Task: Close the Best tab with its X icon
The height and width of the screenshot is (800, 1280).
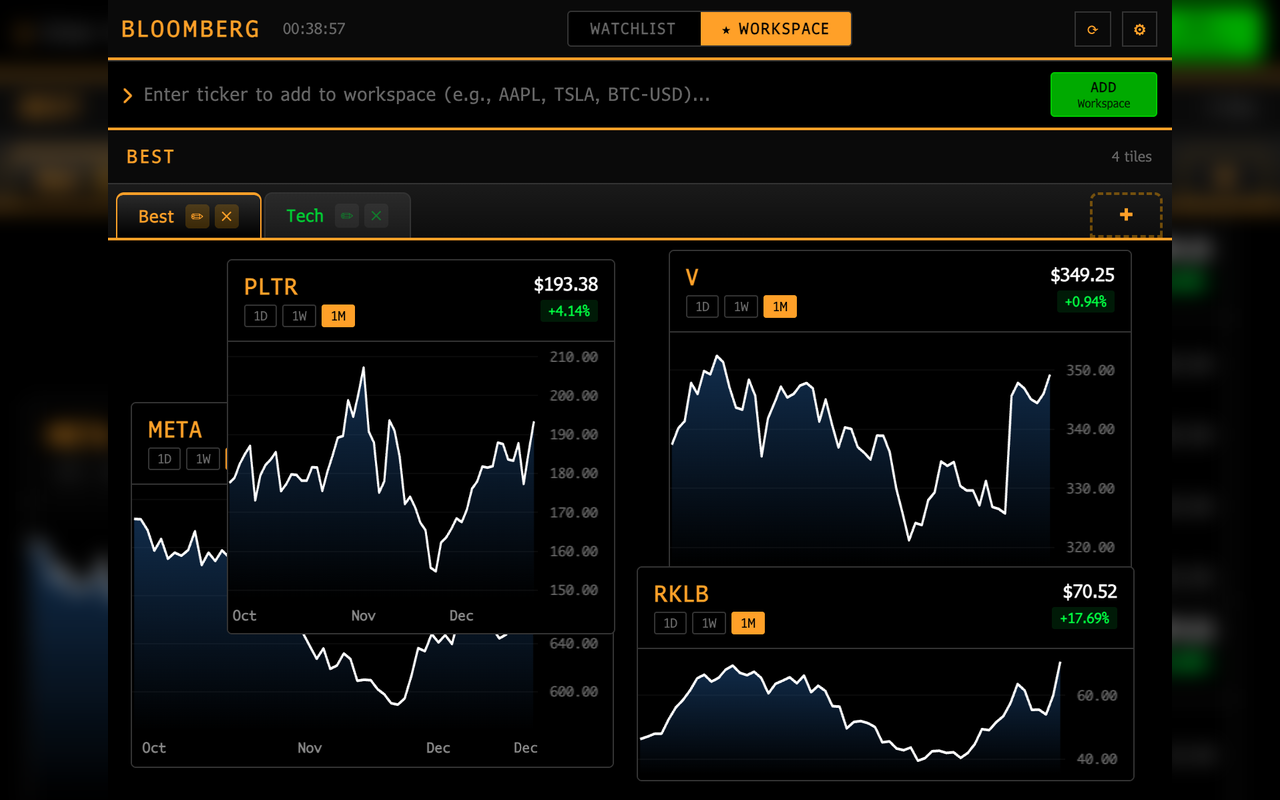Action: point(226,216)
